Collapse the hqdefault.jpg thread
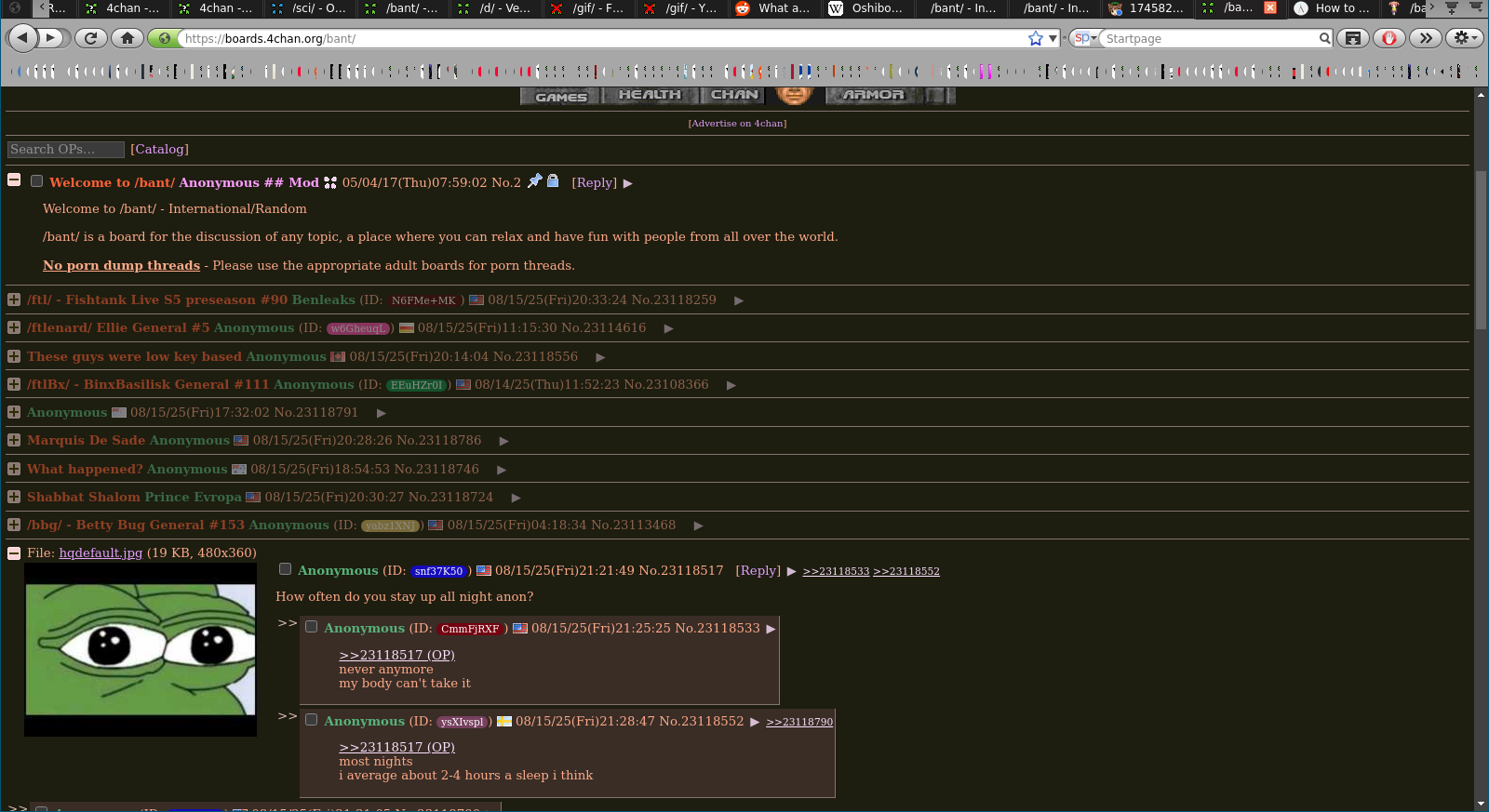The height and width of the screenshot is (812, 1489). [x=14, y=552]
